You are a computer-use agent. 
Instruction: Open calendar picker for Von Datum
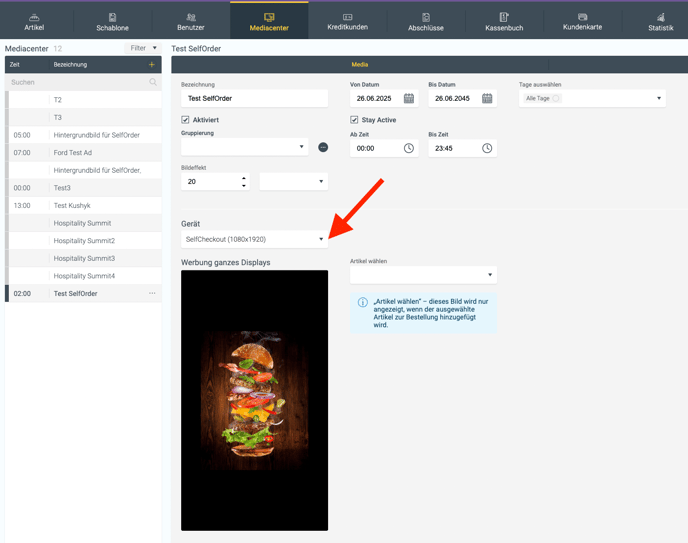[x=408, y=98]
